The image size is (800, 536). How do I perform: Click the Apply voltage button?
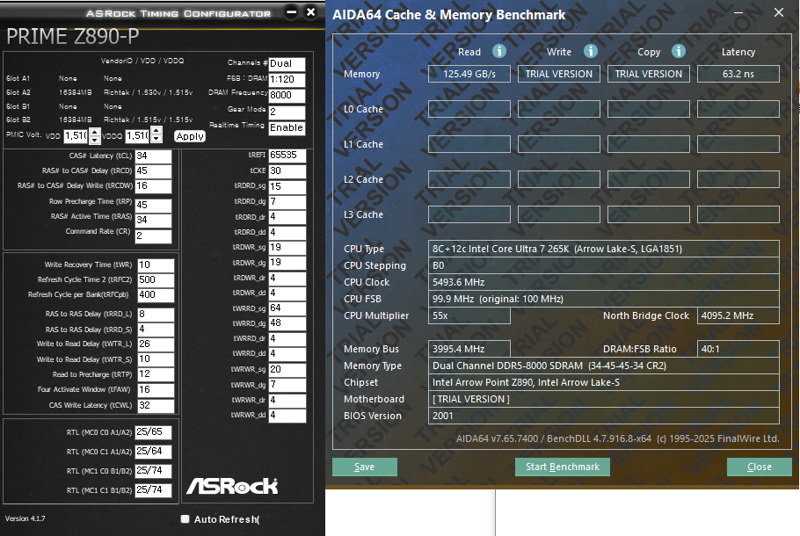pos(190,136)
